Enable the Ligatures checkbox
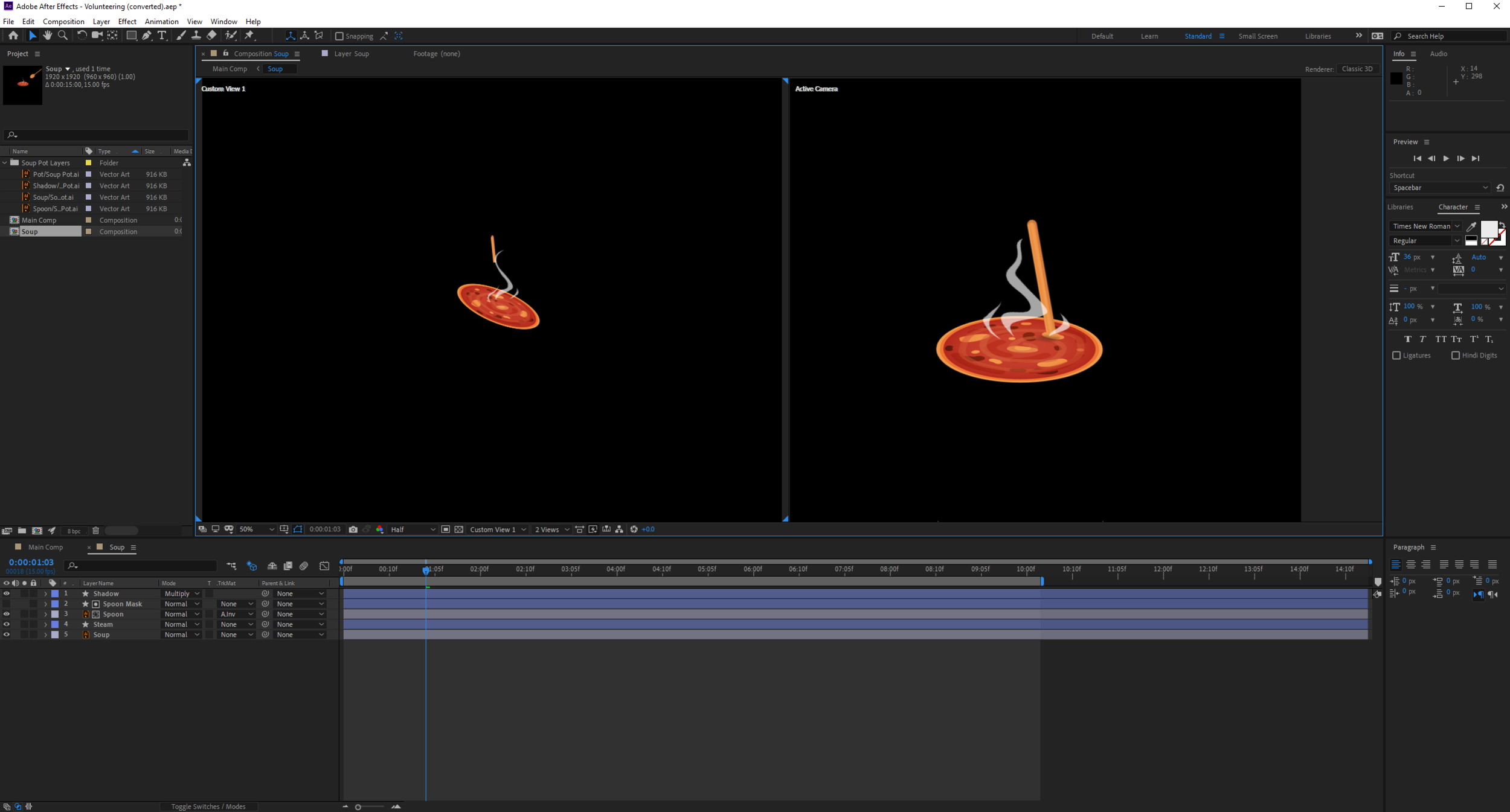Viewport: 1510px width, 812px height. 1396,356
